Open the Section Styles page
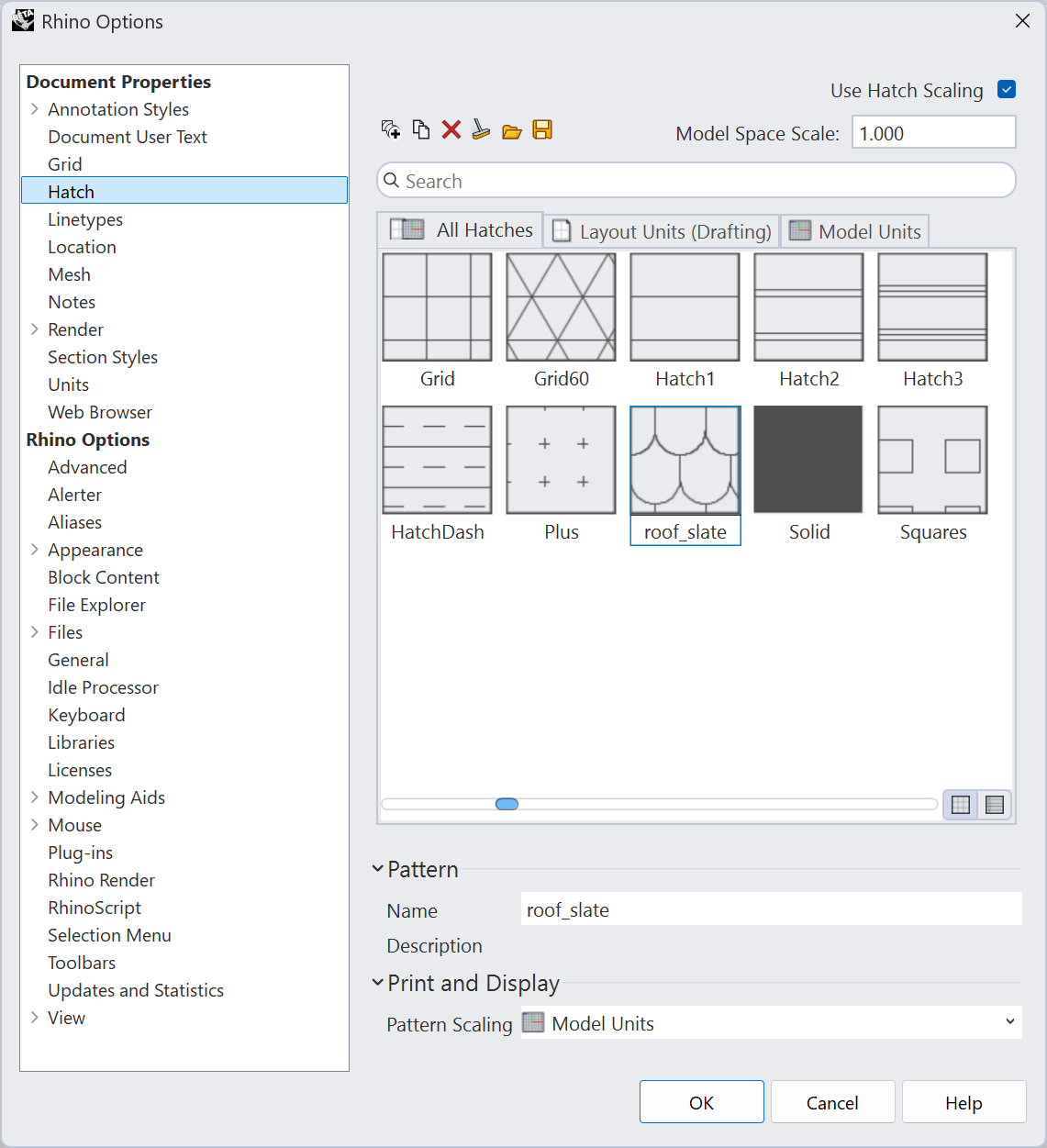 [x=103, y=357]
